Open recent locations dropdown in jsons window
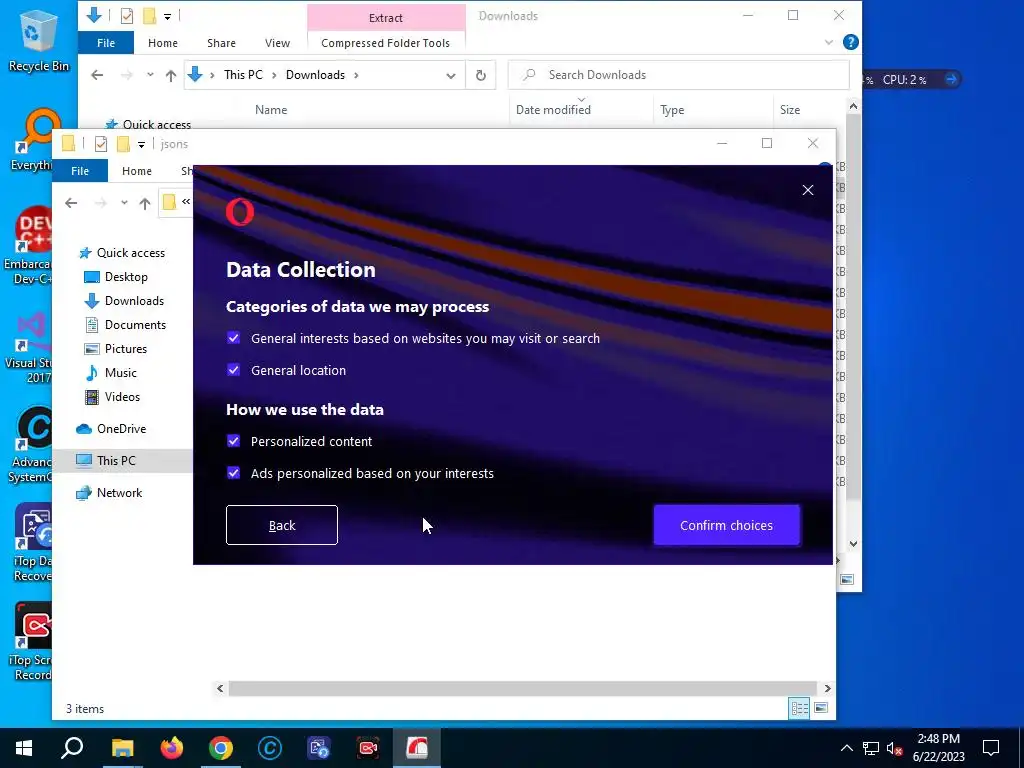The height and width of the screenshot is (768, 1024). [x=124, y=203]
